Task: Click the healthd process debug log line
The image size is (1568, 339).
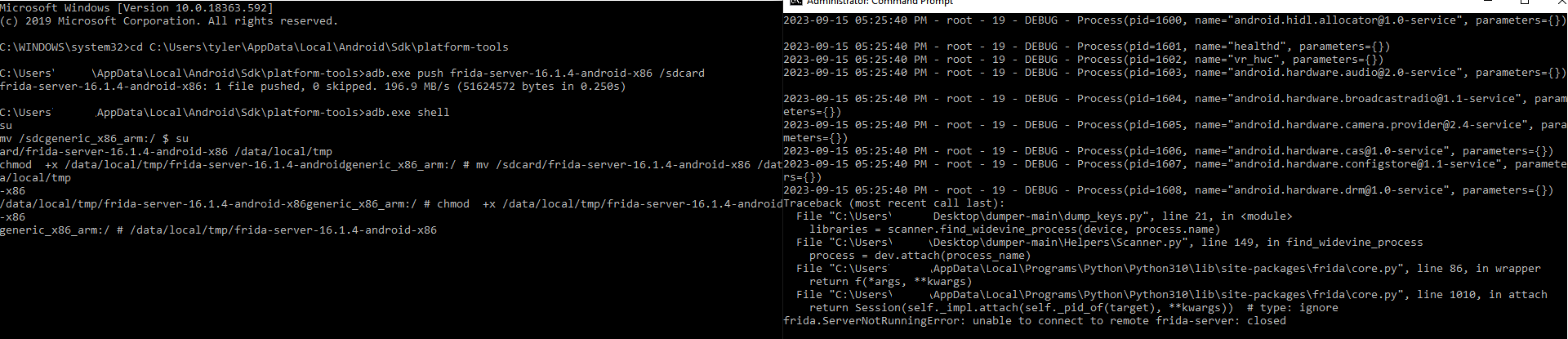Action: coord(1086,47)
